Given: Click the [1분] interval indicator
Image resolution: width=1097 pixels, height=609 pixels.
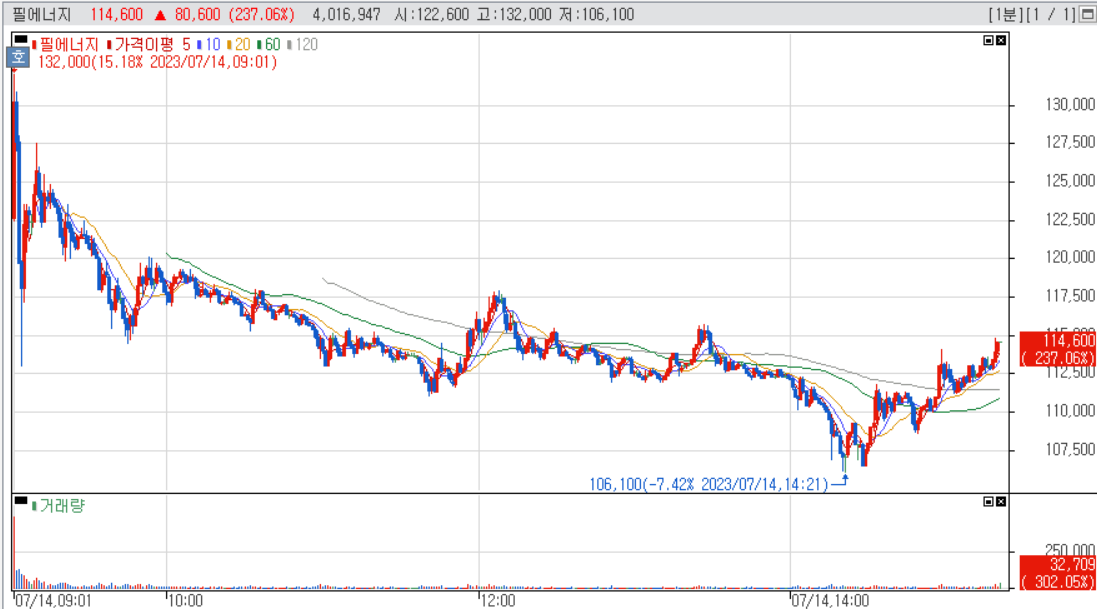Looking at the screenshot, I should pos(1005,15).
